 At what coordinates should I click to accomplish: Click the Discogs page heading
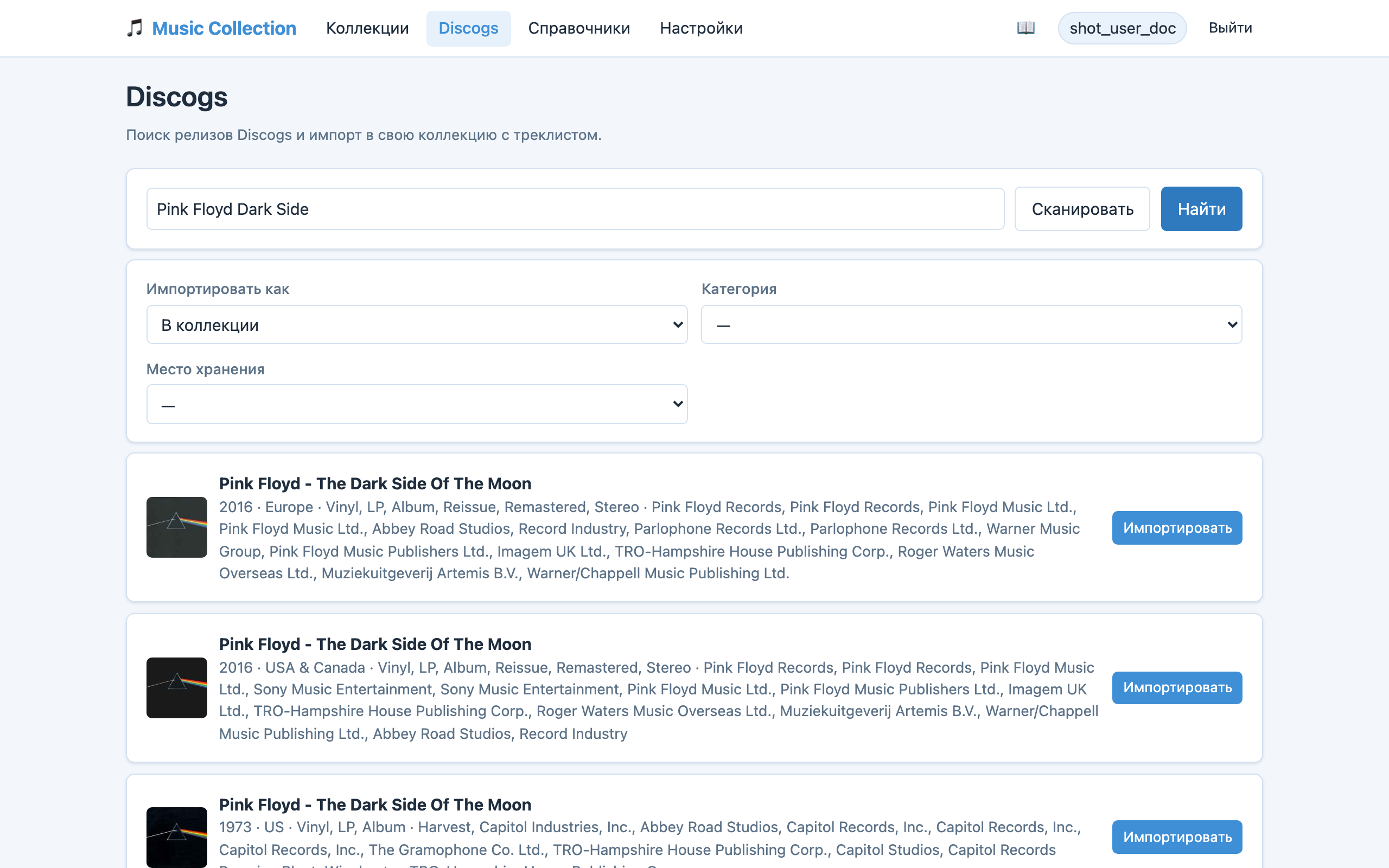tap(177, 97)
